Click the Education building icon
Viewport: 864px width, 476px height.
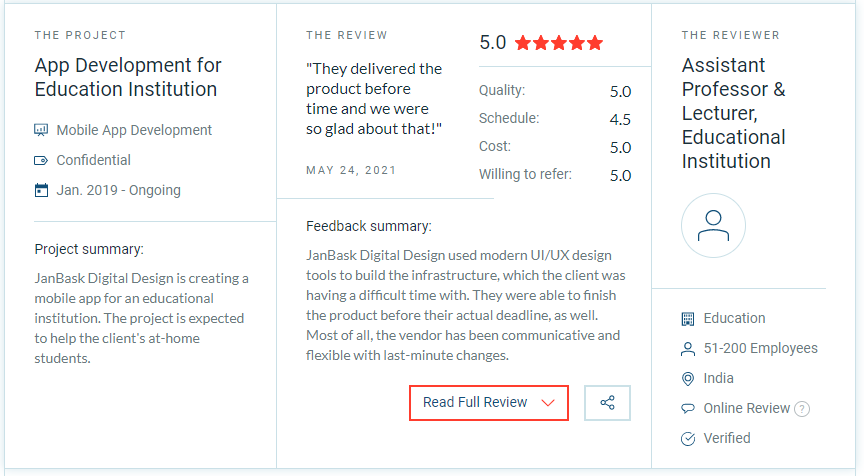click(x=687, y=318)
